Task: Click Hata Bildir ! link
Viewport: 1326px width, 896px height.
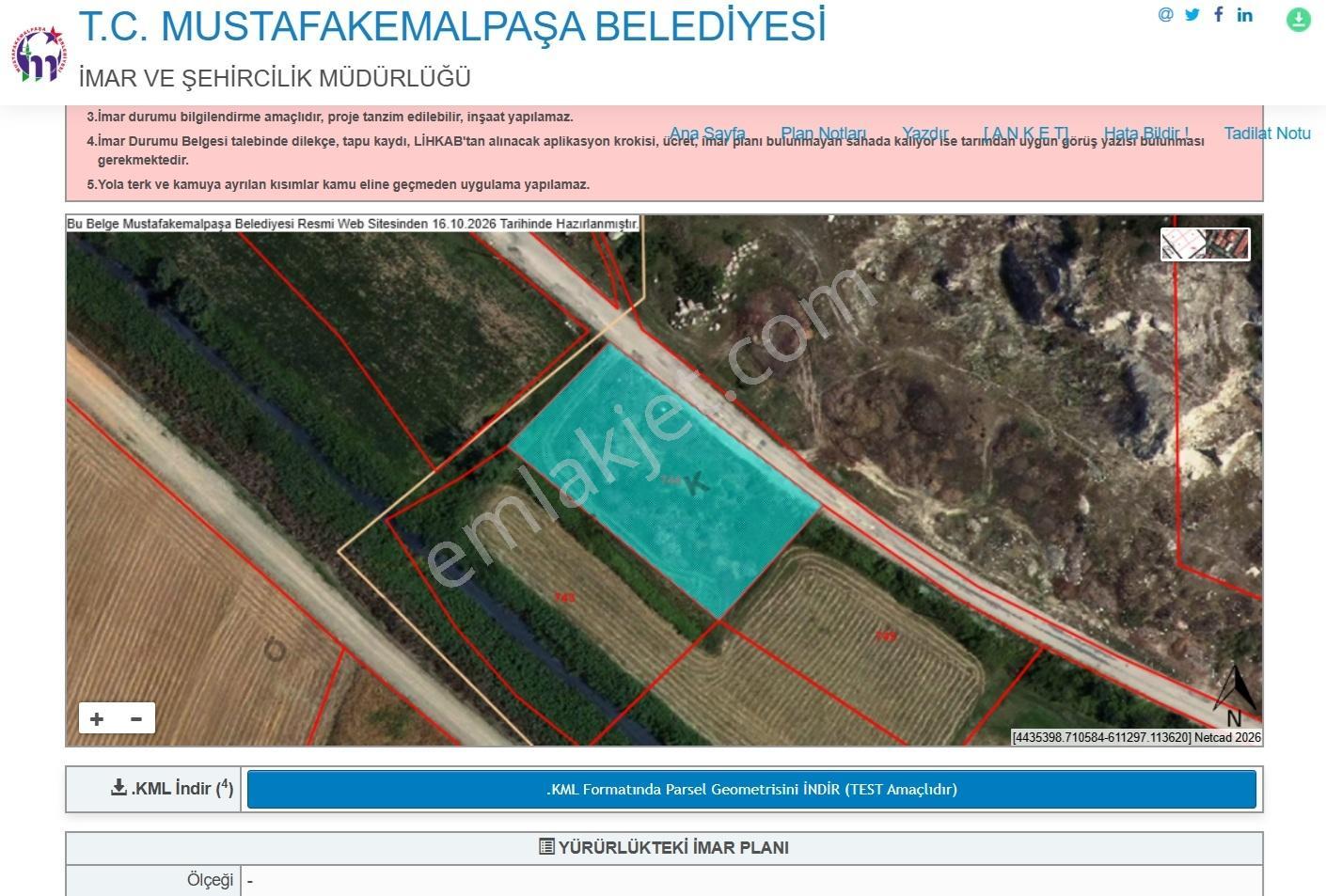Action: (1145, 134)
